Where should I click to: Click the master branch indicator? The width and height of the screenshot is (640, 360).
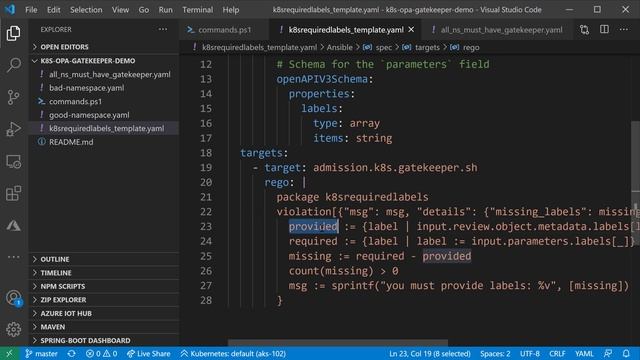[x=41, y=353]
